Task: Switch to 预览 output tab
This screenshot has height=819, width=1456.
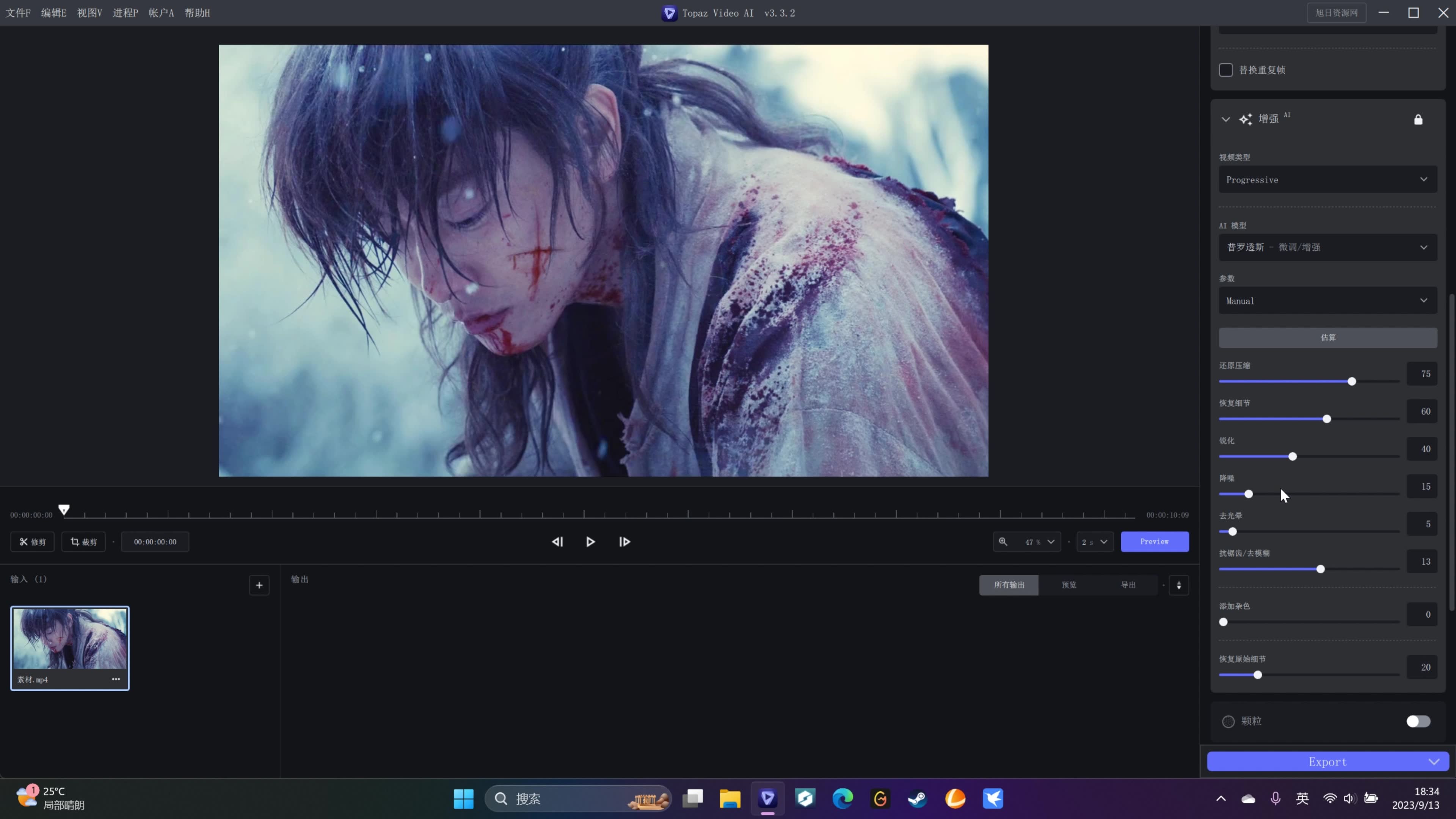Action: click(1069, 585)
